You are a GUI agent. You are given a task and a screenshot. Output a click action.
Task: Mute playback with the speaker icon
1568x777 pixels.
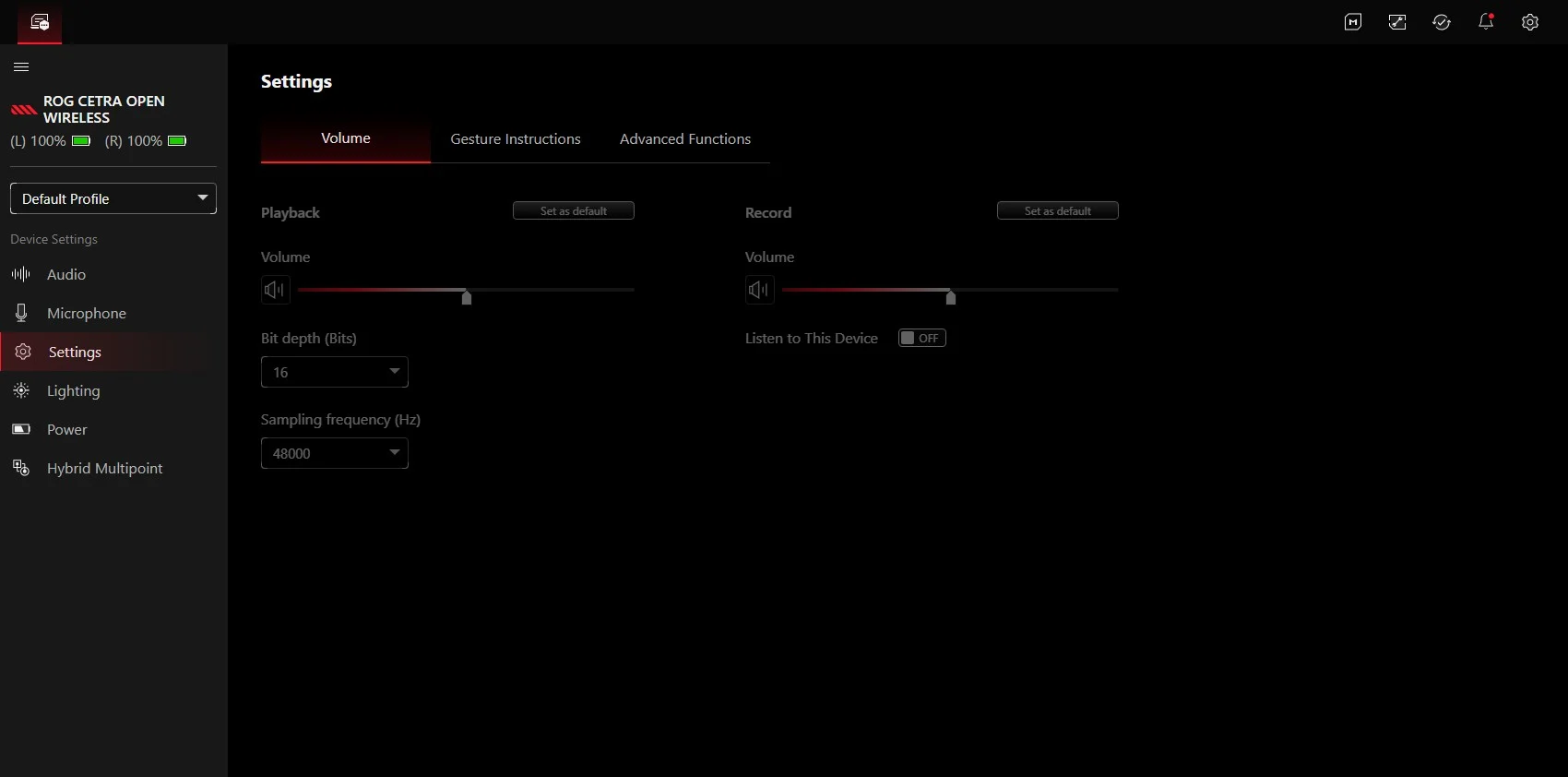(x=276, y=290)
